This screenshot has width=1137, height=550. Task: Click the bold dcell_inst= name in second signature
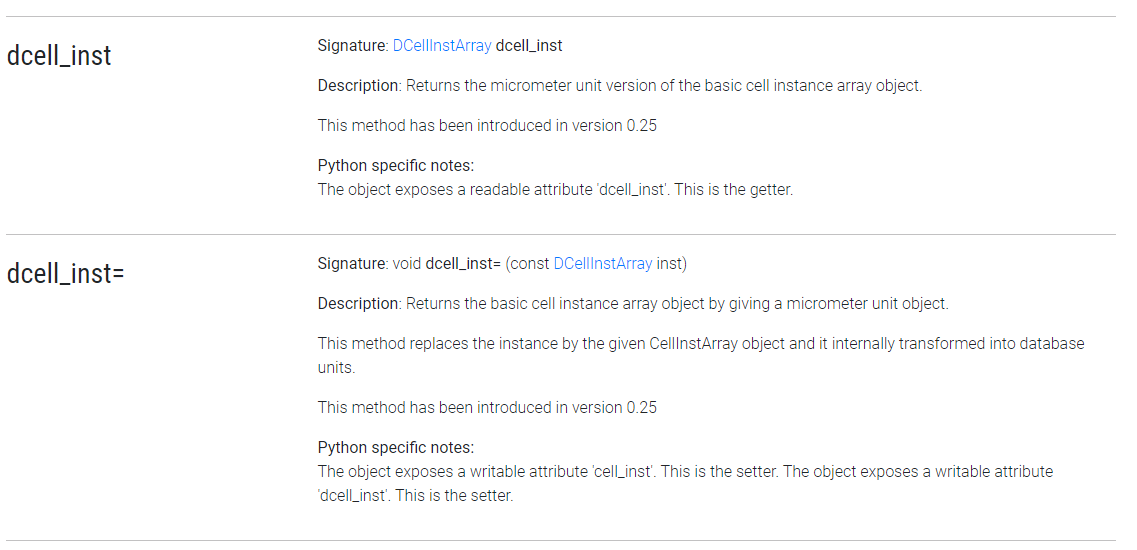tap(463, 263)
